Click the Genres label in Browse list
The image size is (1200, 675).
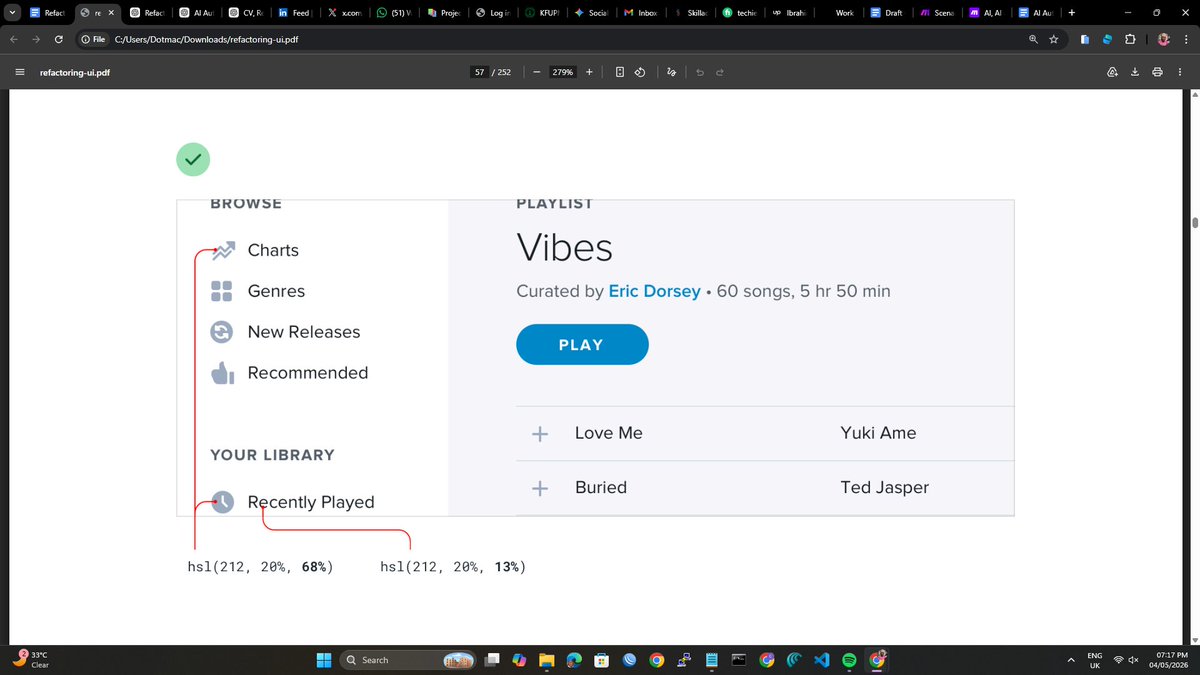(x=276, y=291)
